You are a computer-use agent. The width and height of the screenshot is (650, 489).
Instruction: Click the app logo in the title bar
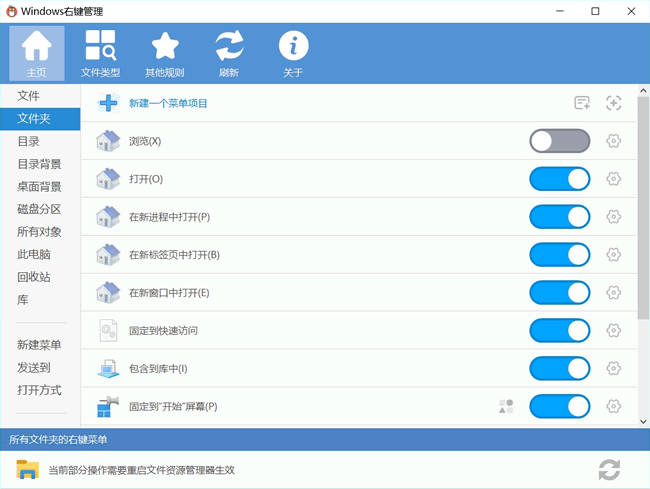pyautogui.click(x=11, y=11)
